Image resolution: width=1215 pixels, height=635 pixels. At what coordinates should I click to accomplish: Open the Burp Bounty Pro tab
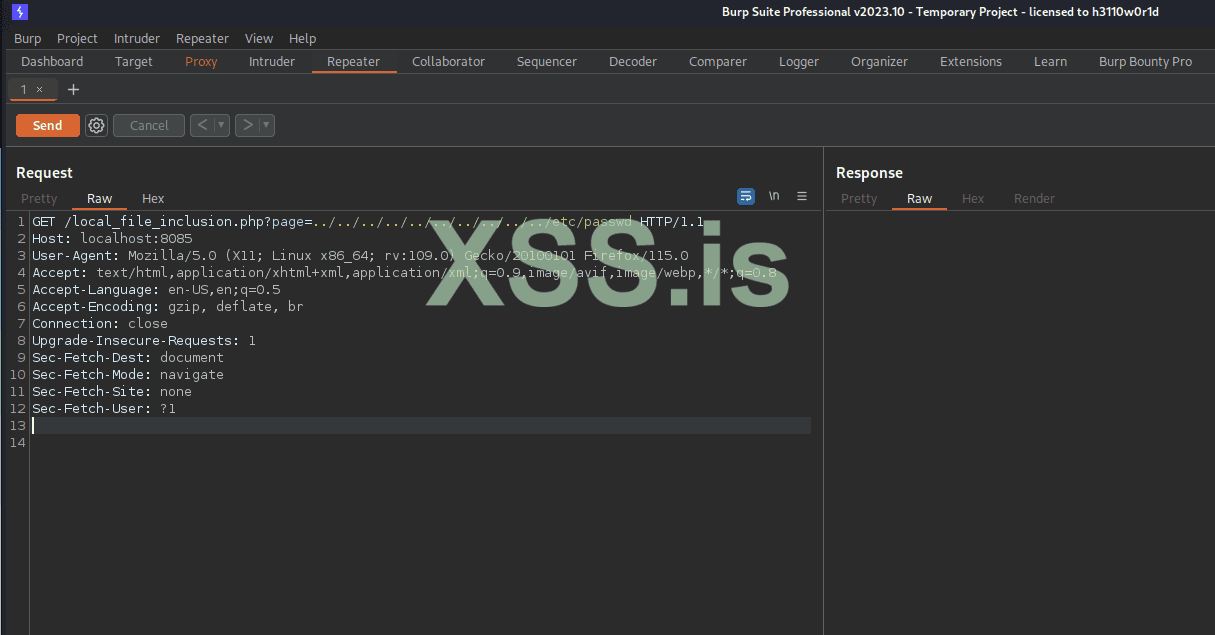click(x=1145, y=61)
